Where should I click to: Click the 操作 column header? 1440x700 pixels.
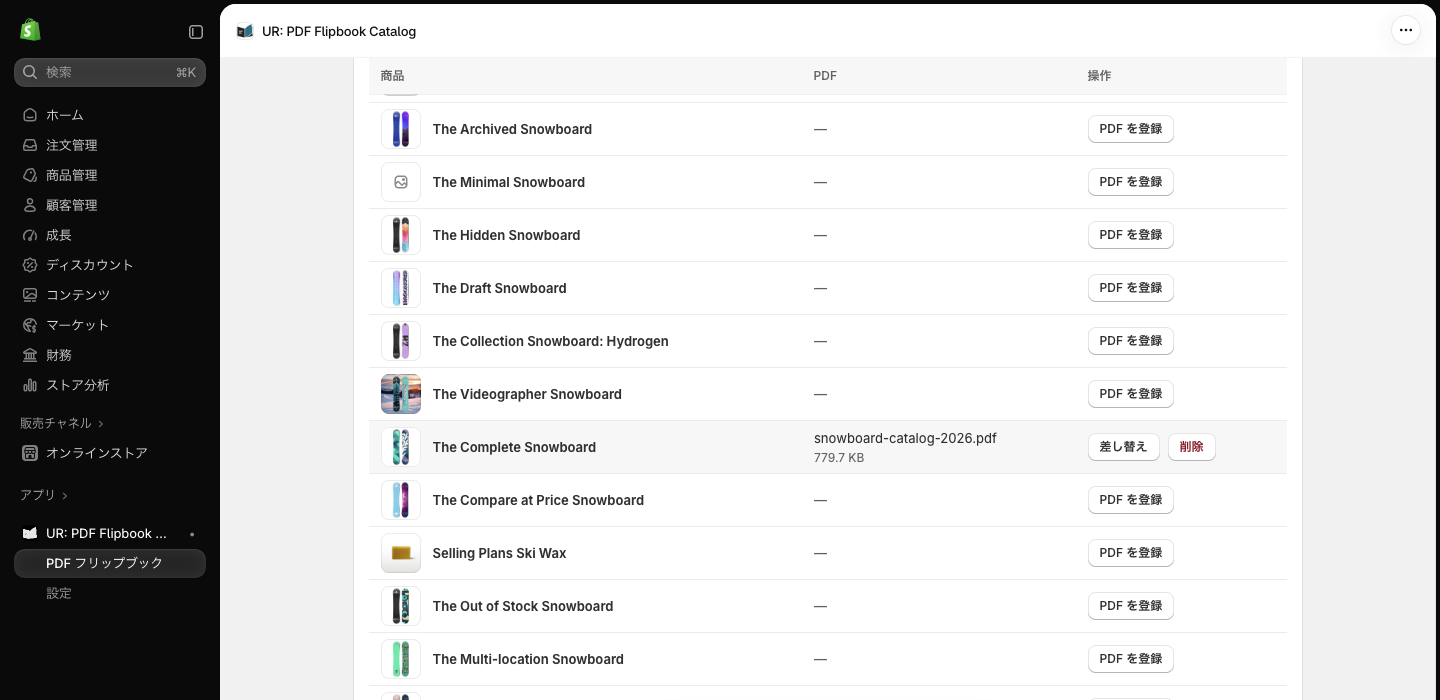pos(1099,76)
